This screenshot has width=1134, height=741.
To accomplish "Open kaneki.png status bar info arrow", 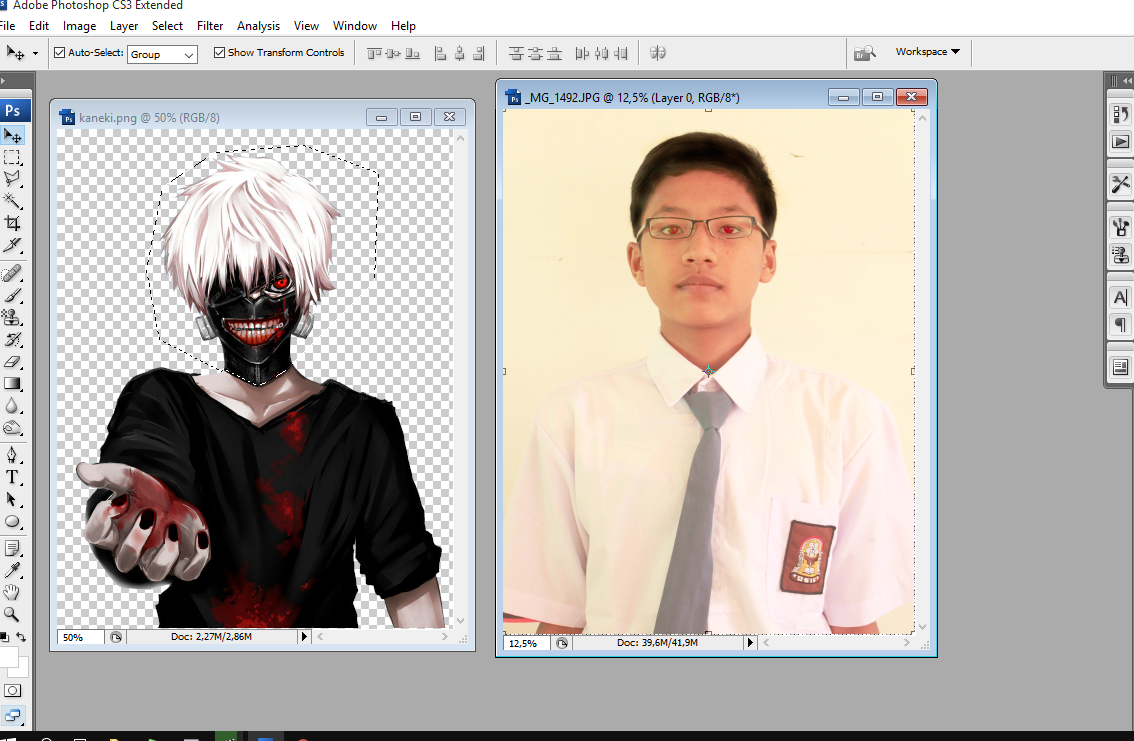I will coord(304,637).
